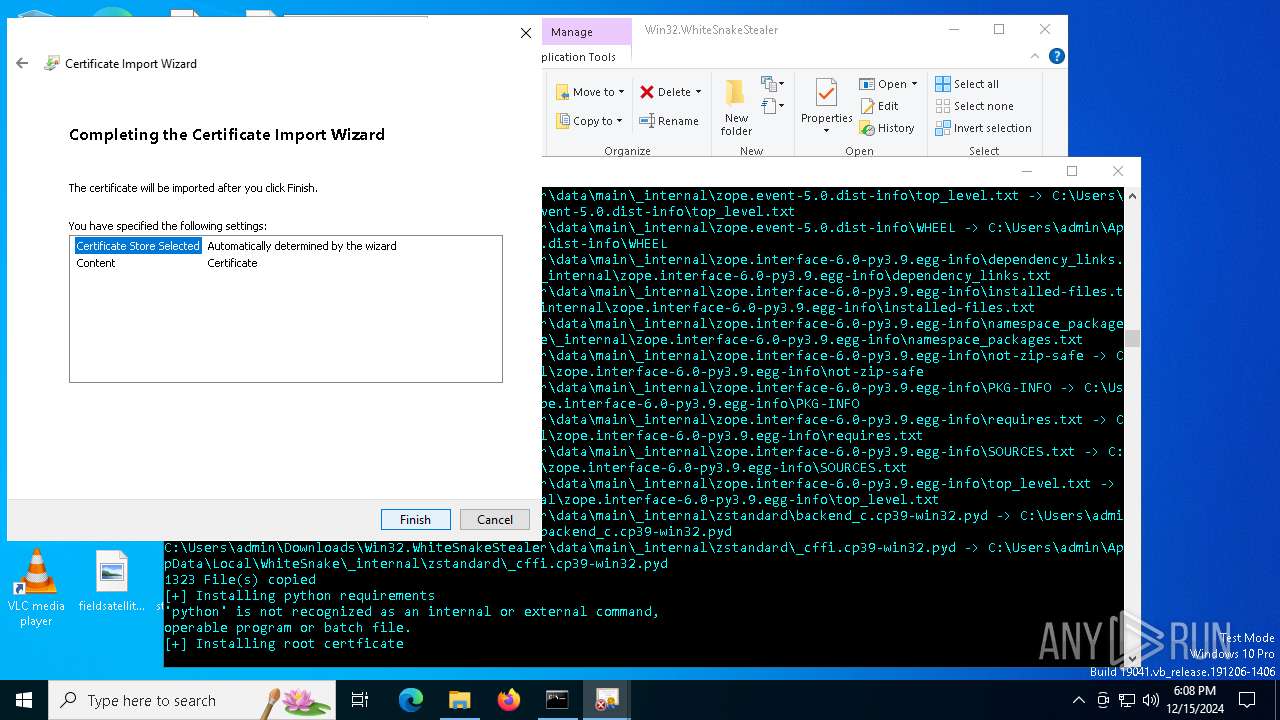Click 'Installing root certficate' console line
Screen dimensions: 1280x720
pyautogui.click(x=284, y=643)
